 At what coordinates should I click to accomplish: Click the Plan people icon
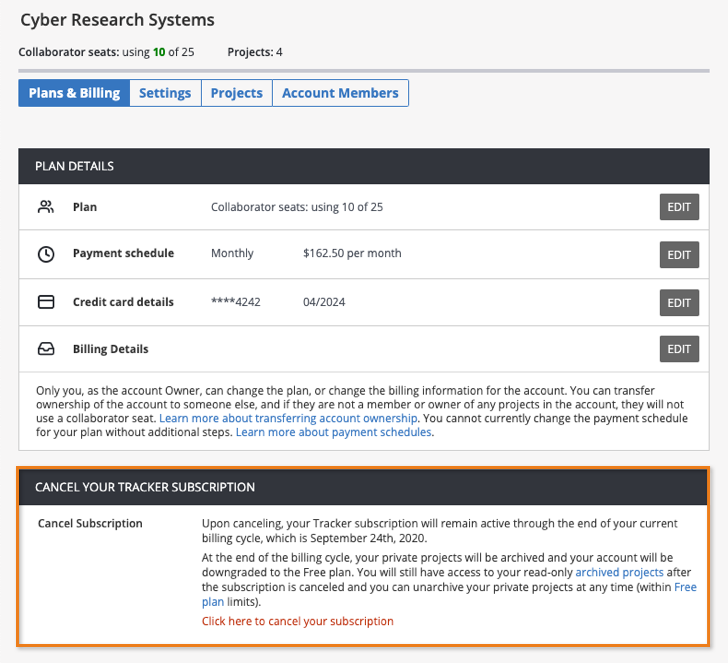(46, 207)
